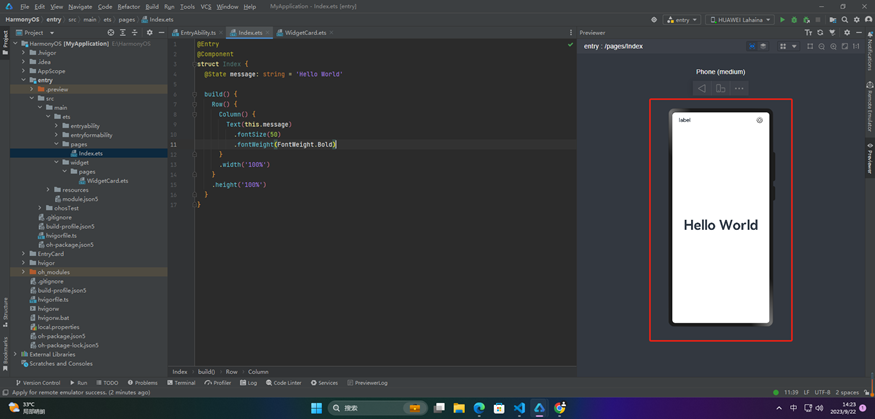Click the Tт font icon in Previewer header
Viewport: 875px width, 419px height.
click(808, 33)
